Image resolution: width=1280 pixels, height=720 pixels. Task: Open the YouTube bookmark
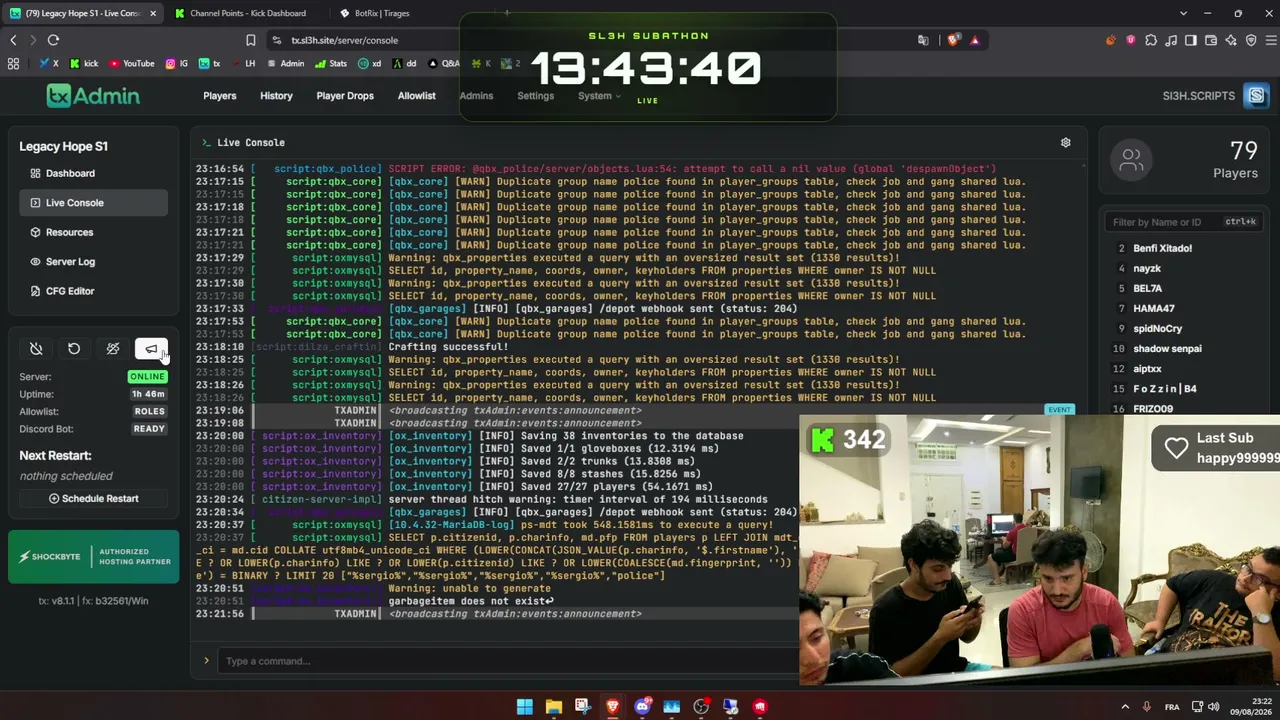pos(132,63)
